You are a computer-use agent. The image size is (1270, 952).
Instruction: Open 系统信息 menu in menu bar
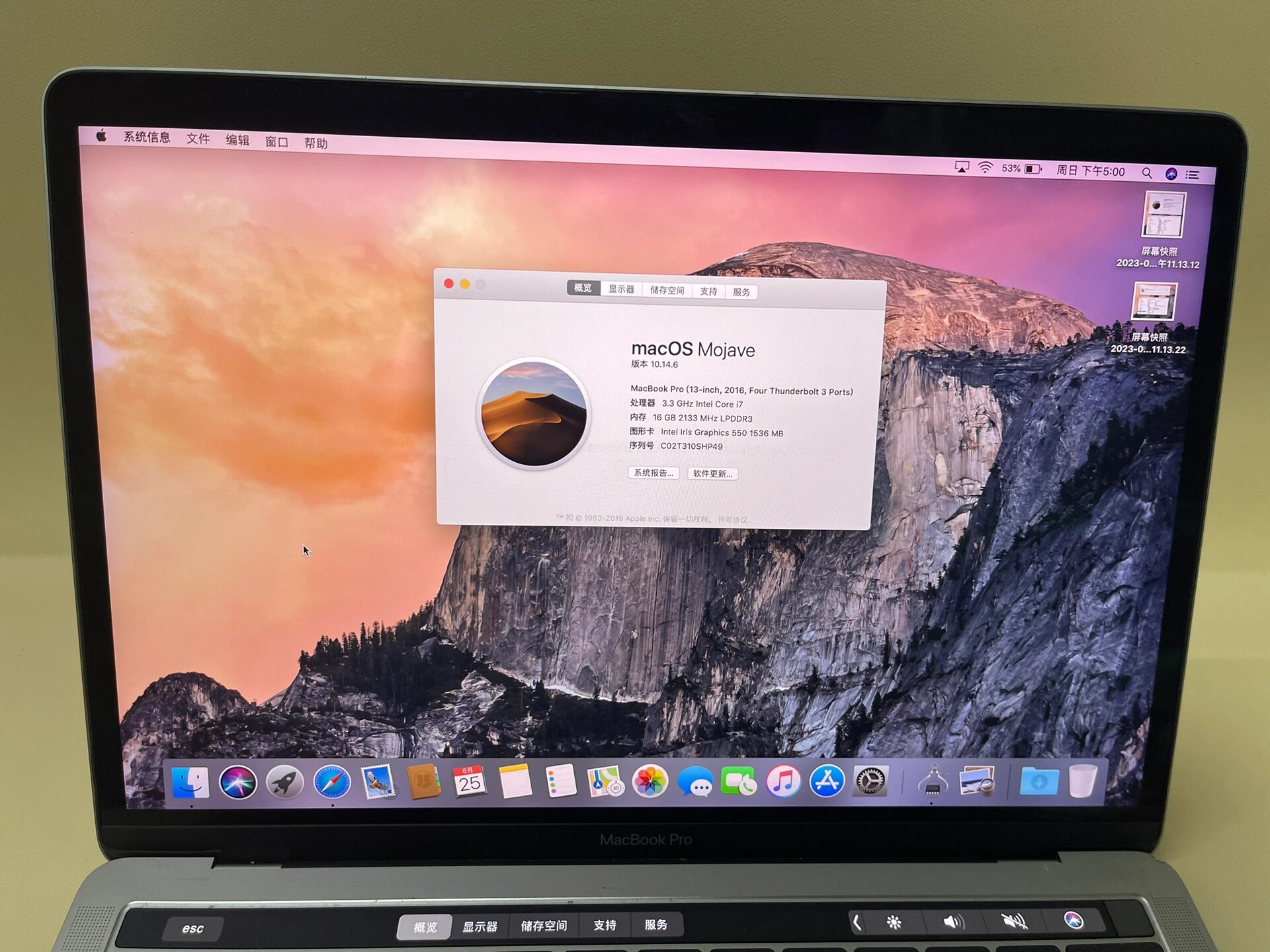(x=147, y=137)
